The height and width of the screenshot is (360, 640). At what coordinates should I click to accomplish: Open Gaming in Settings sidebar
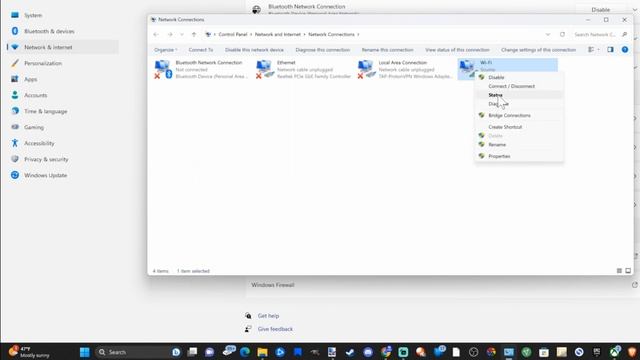63,127
